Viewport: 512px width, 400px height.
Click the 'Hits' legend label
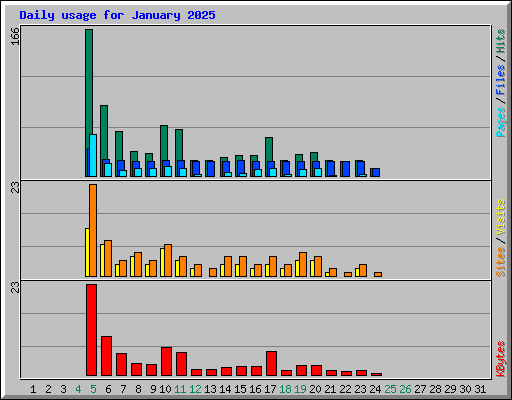click(x=500, y=41)
